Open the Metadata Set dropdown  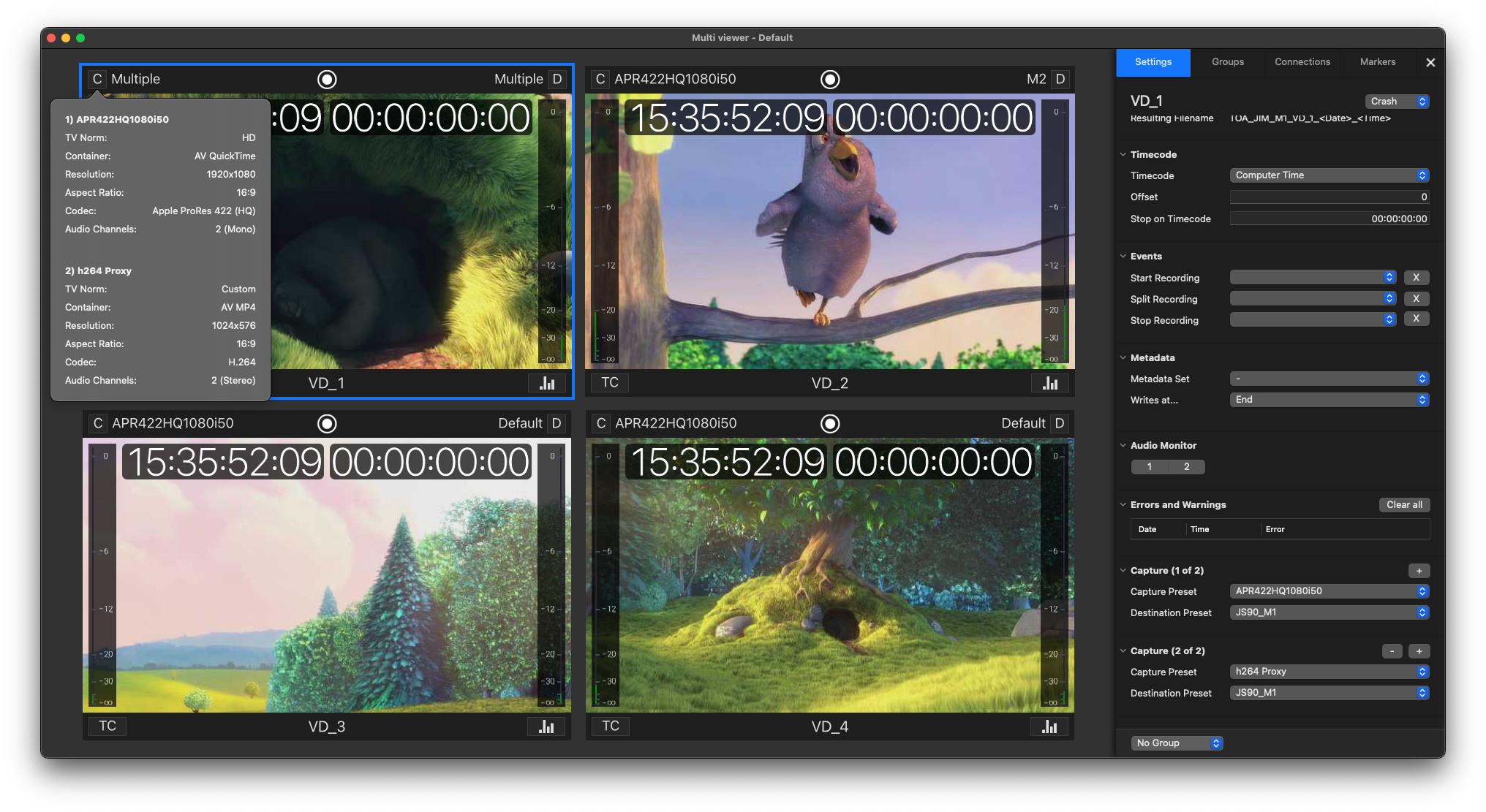click(x=1329, y=379)
